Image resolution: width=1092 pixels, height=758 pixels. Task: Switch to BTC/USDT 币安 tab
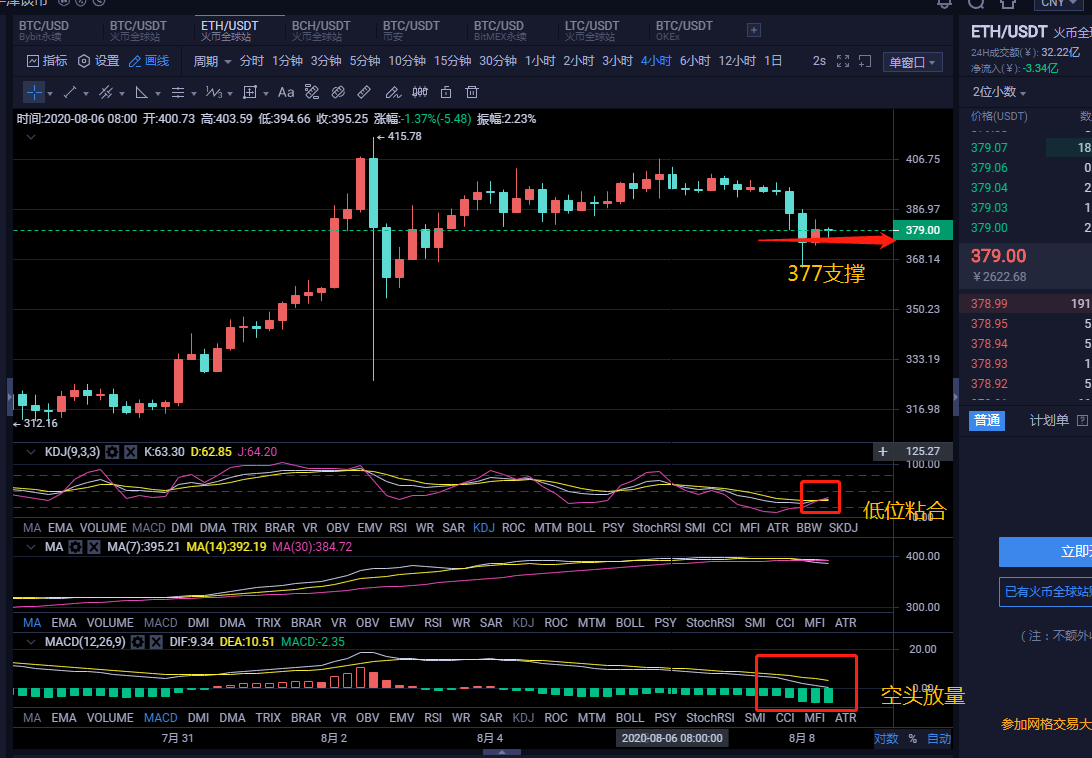click(411, 30)
